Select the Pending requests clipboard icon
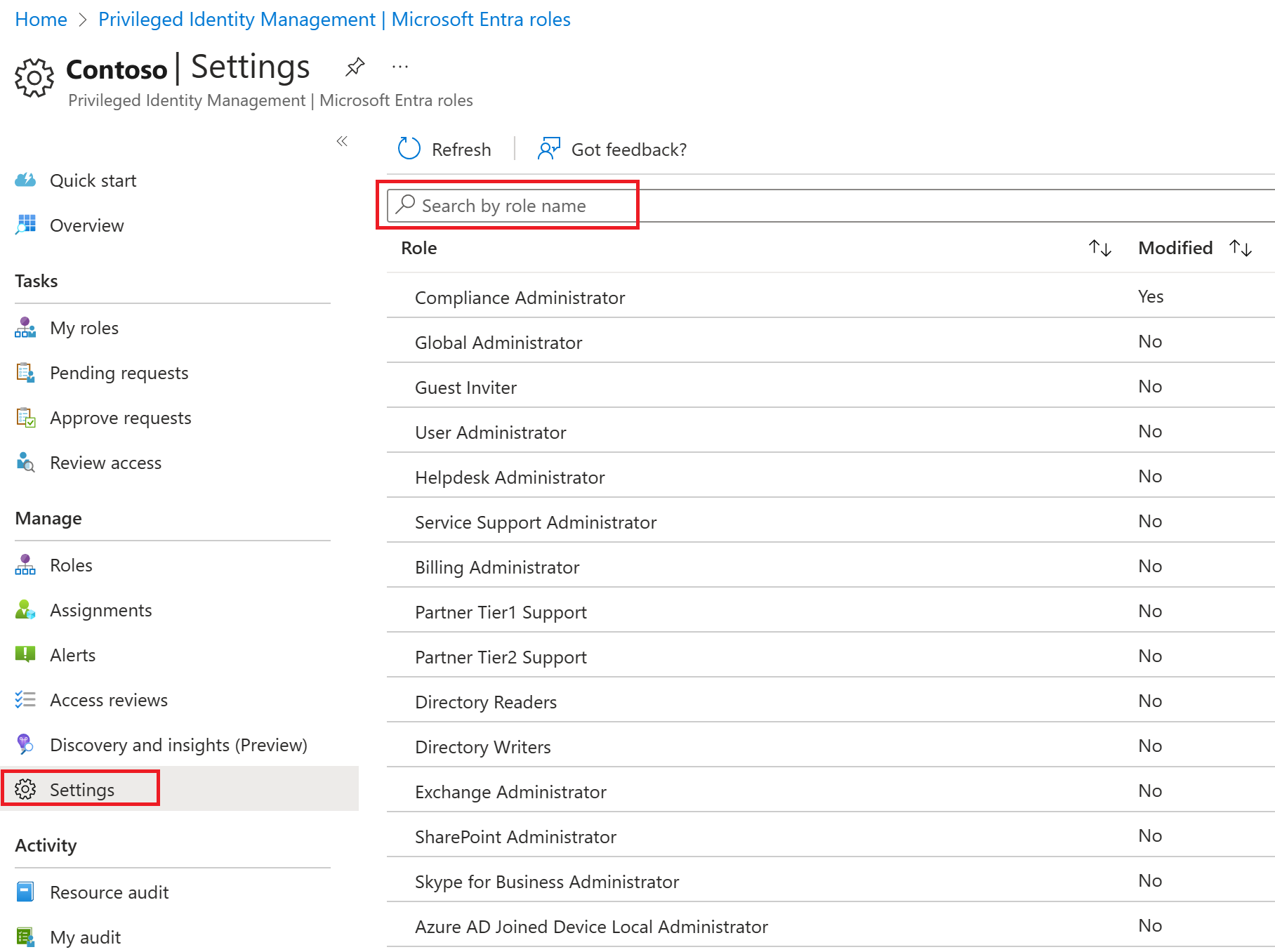The image size is (1275, 952). tap(25, 373)
